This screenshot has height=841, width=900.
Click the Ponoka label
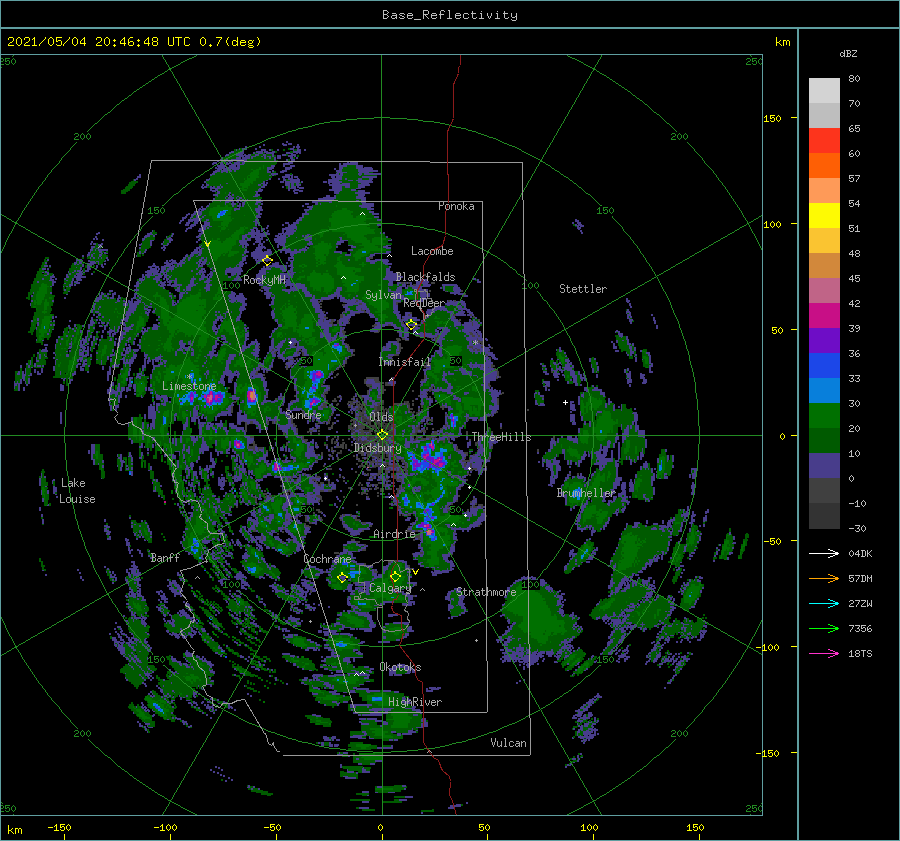coord(456,206)
